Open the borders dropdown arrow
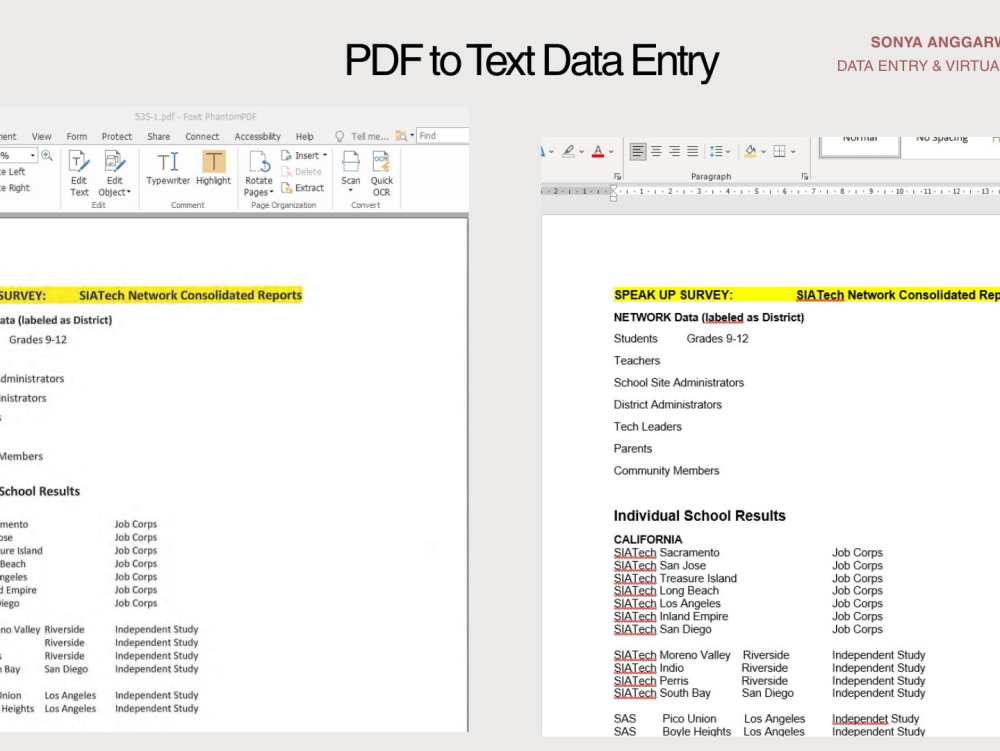Viewport: 1000px width, 751px height. [x=793, y=152]
